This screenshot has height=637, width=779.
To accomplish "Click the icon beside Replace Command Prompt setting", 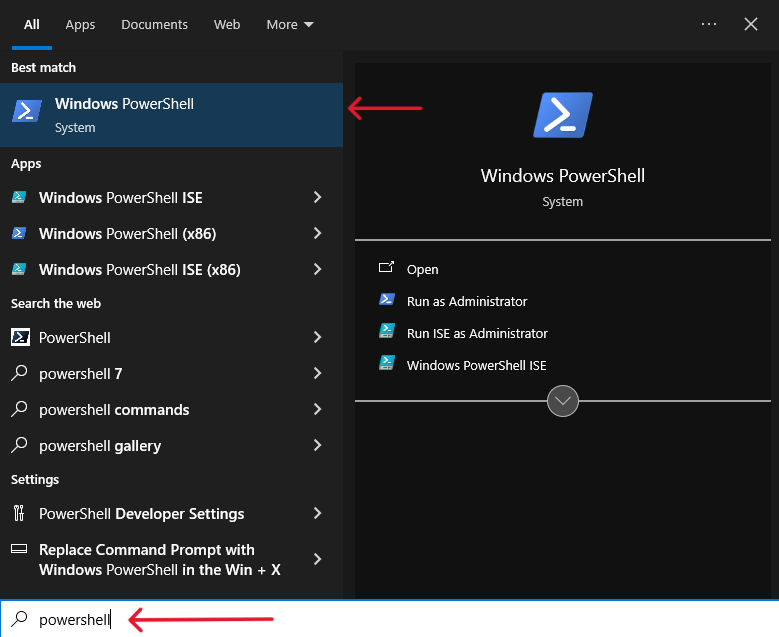I will click(x=19, y=549).
